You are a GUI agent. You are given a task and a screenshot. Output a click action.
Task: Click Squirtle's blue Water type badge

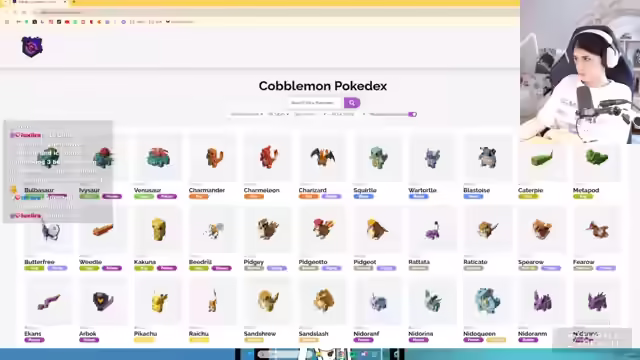pos(363,197)
